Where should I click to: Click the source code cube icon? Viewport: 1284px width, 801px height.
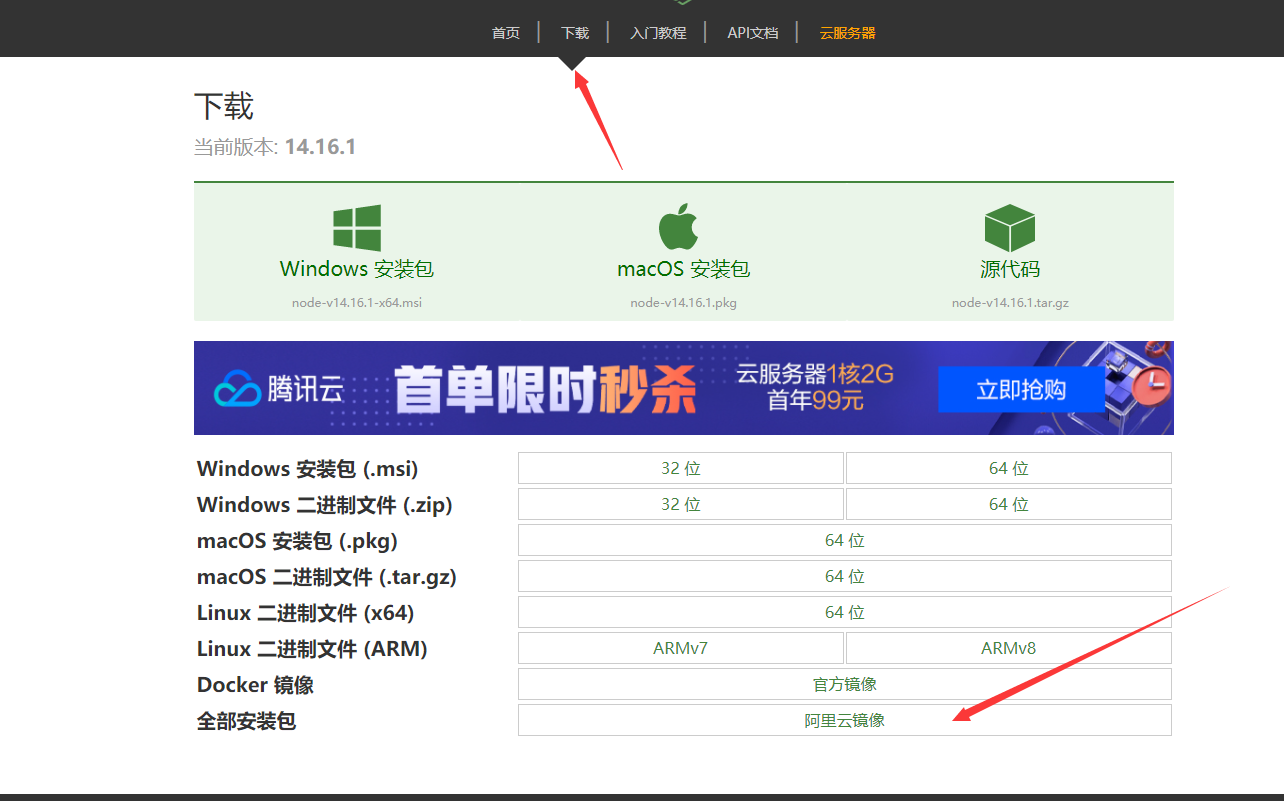pos(1009,228)
